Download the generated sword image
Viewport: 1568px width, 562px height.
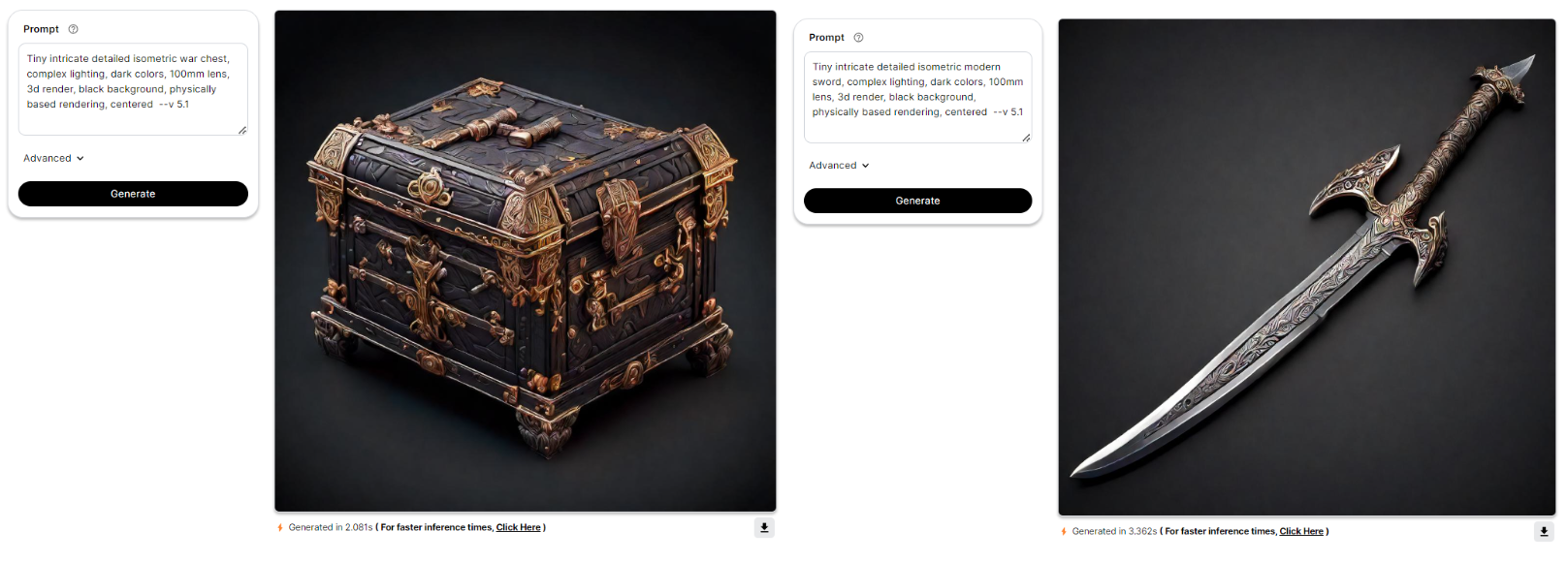coord(1544,531)
